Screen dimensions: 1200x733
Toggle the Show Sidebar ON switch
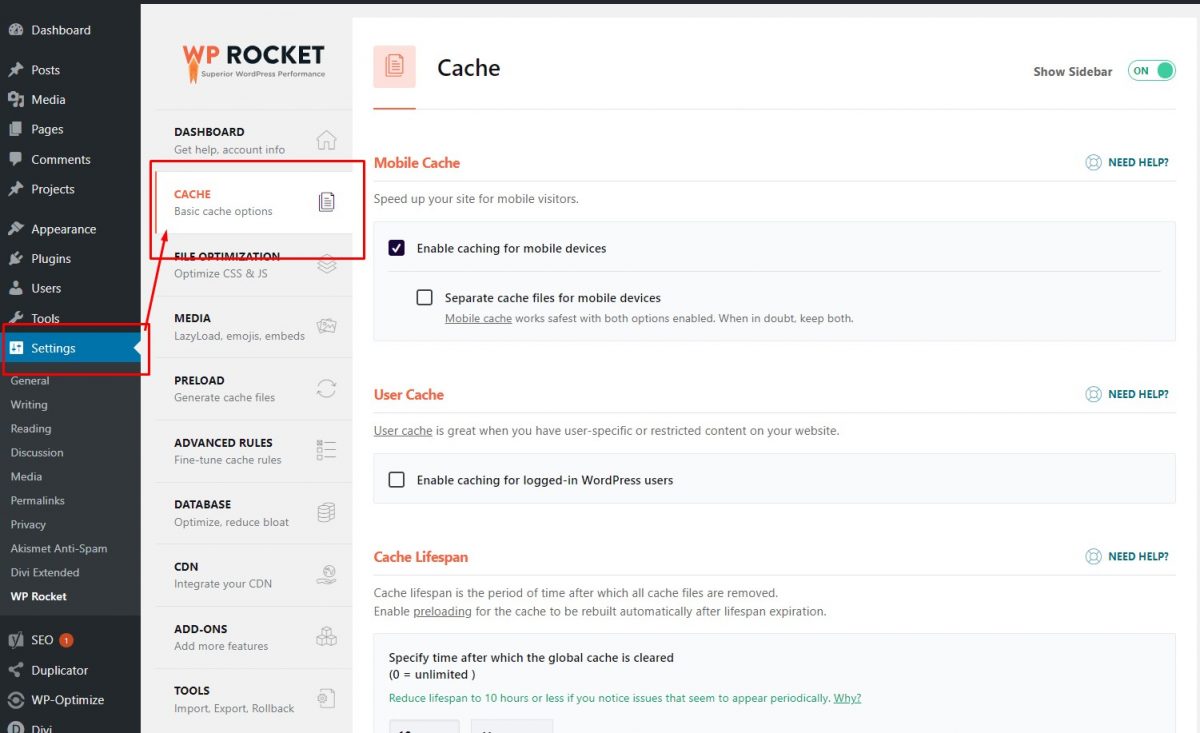(x=1151, y=71)
